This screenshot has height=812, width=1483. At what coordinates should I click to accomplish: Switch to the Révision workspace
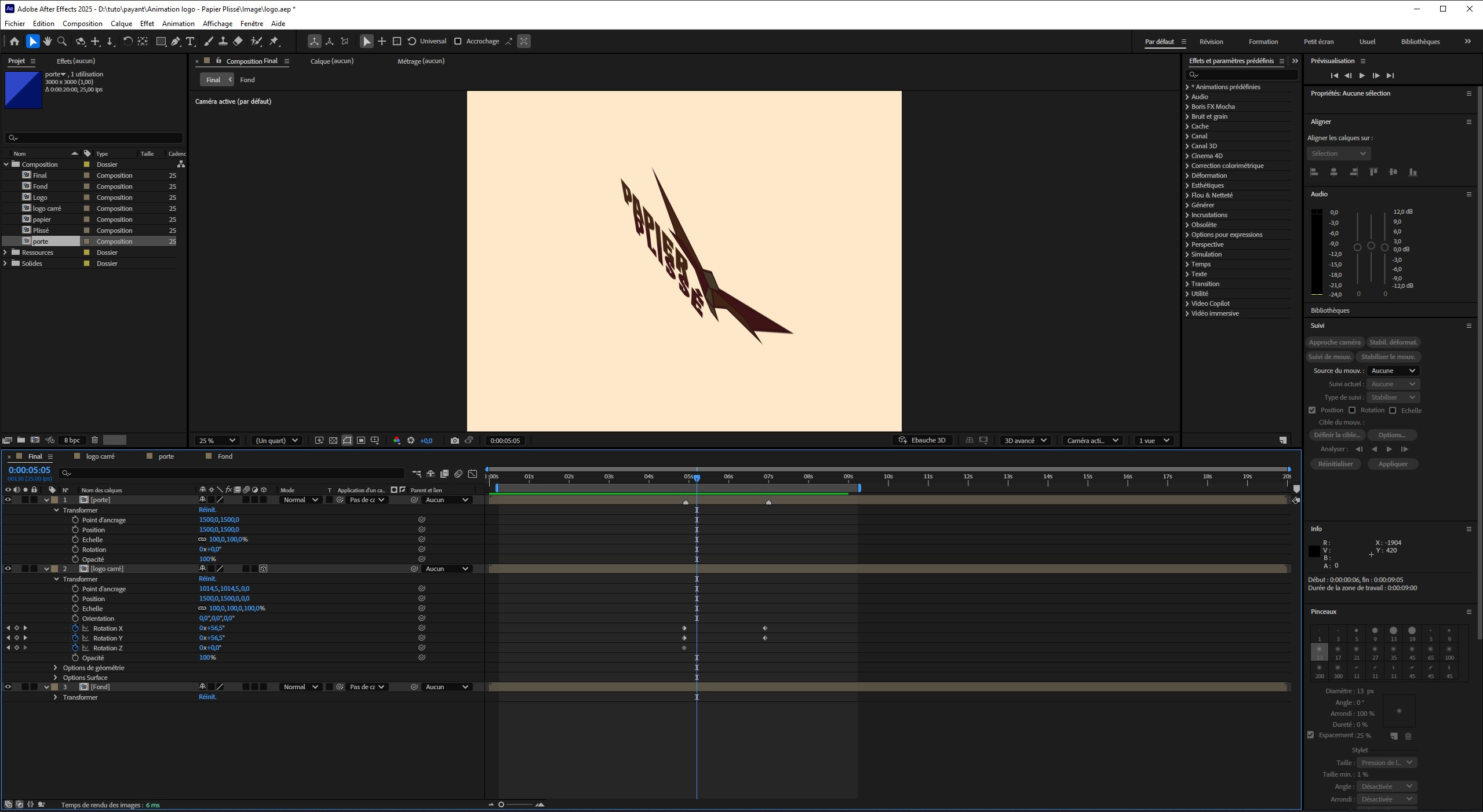pyautogui.click(x=1211, y=42)
